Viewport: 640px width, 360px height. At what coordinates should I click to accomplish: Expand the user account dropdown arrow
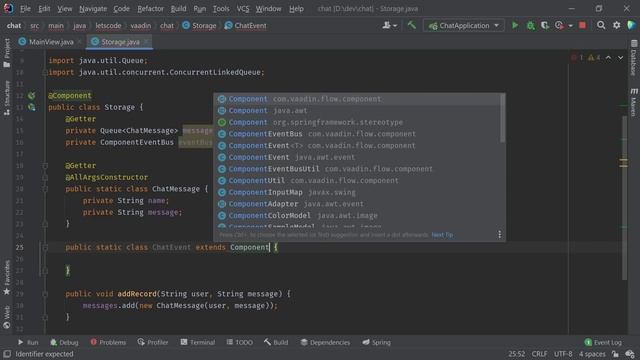click(395, 26)
